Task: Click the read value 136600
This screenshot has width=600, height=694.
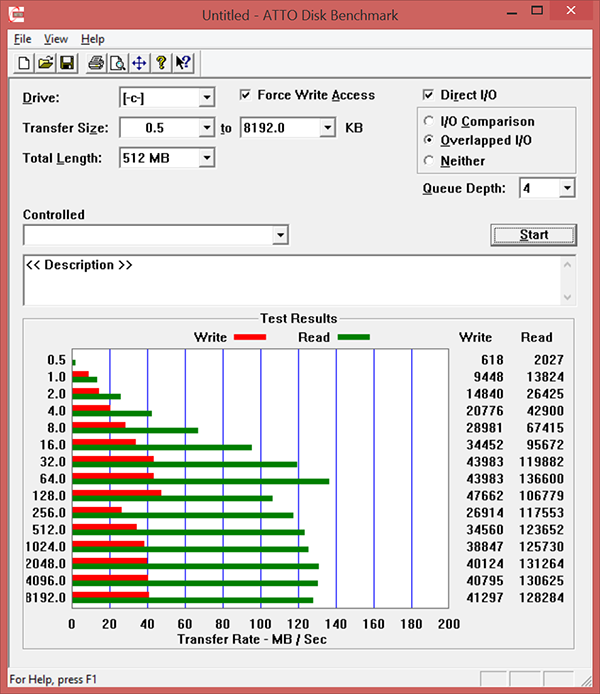Action: [x=541, y=479]
